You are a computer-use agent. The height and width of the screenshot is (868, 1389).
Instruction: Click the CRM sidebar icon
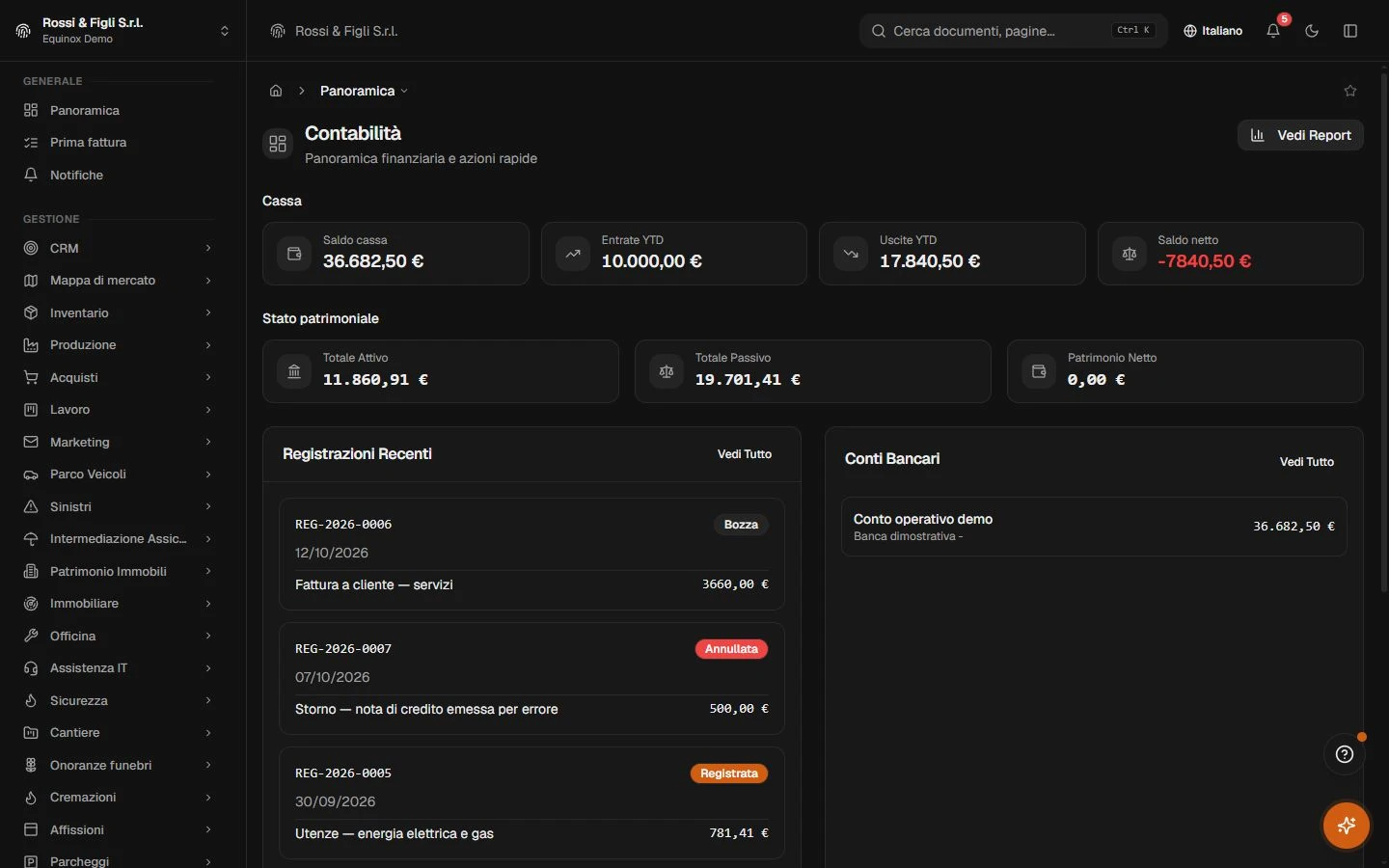(x=31, y=248)
